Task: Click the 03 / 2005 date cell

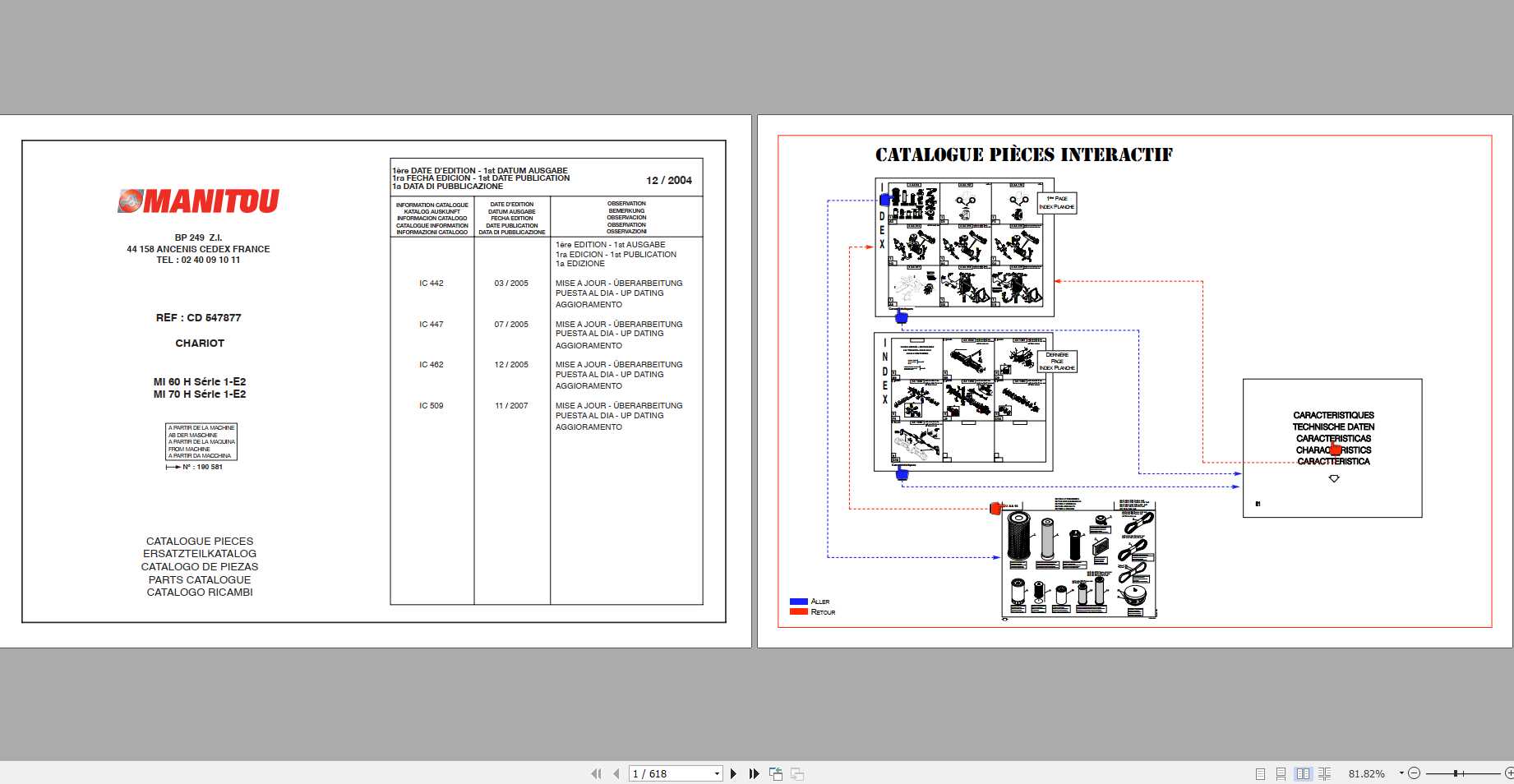Action: [511, 284]
